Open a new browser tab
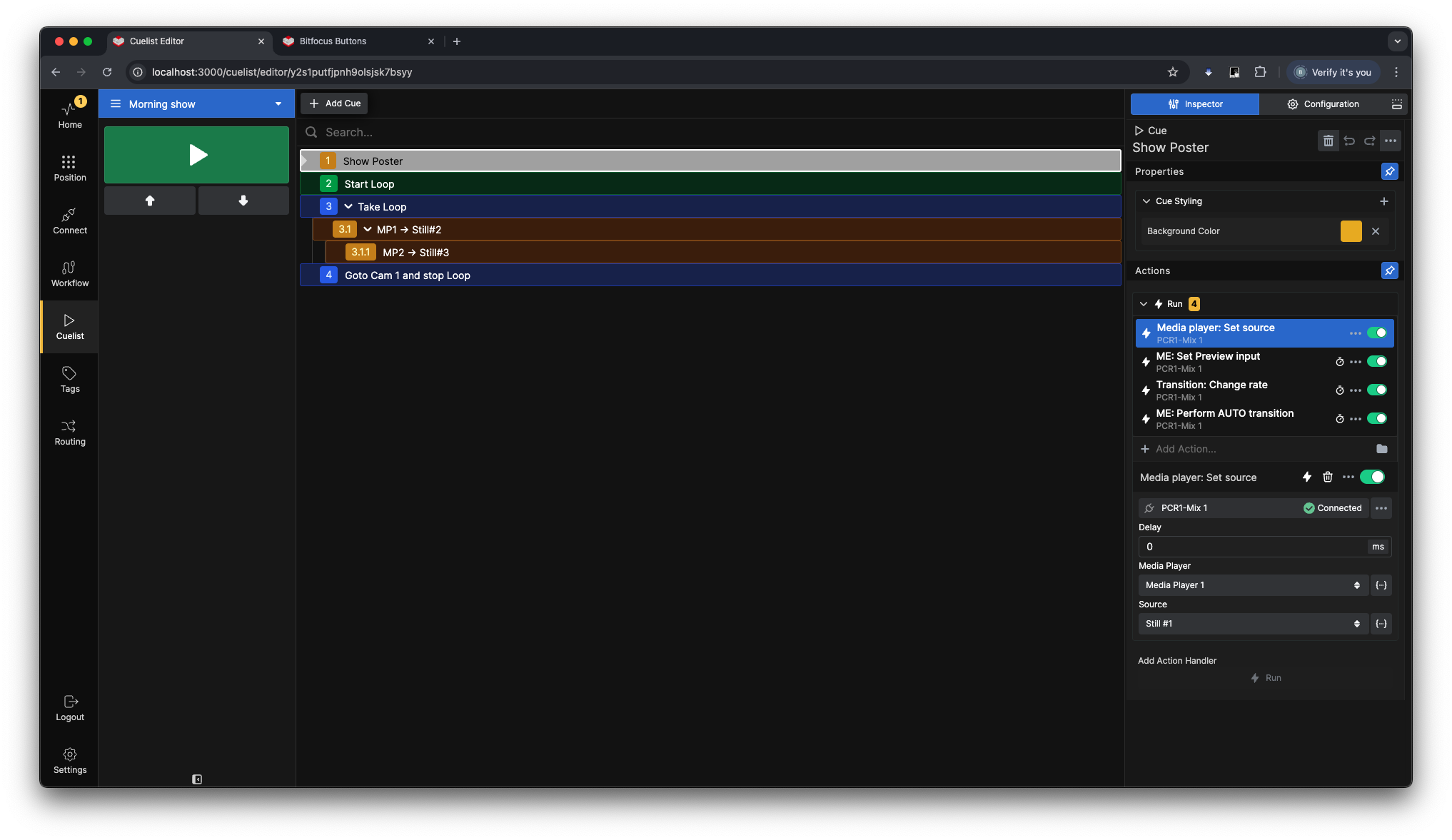 click(457, 41)
